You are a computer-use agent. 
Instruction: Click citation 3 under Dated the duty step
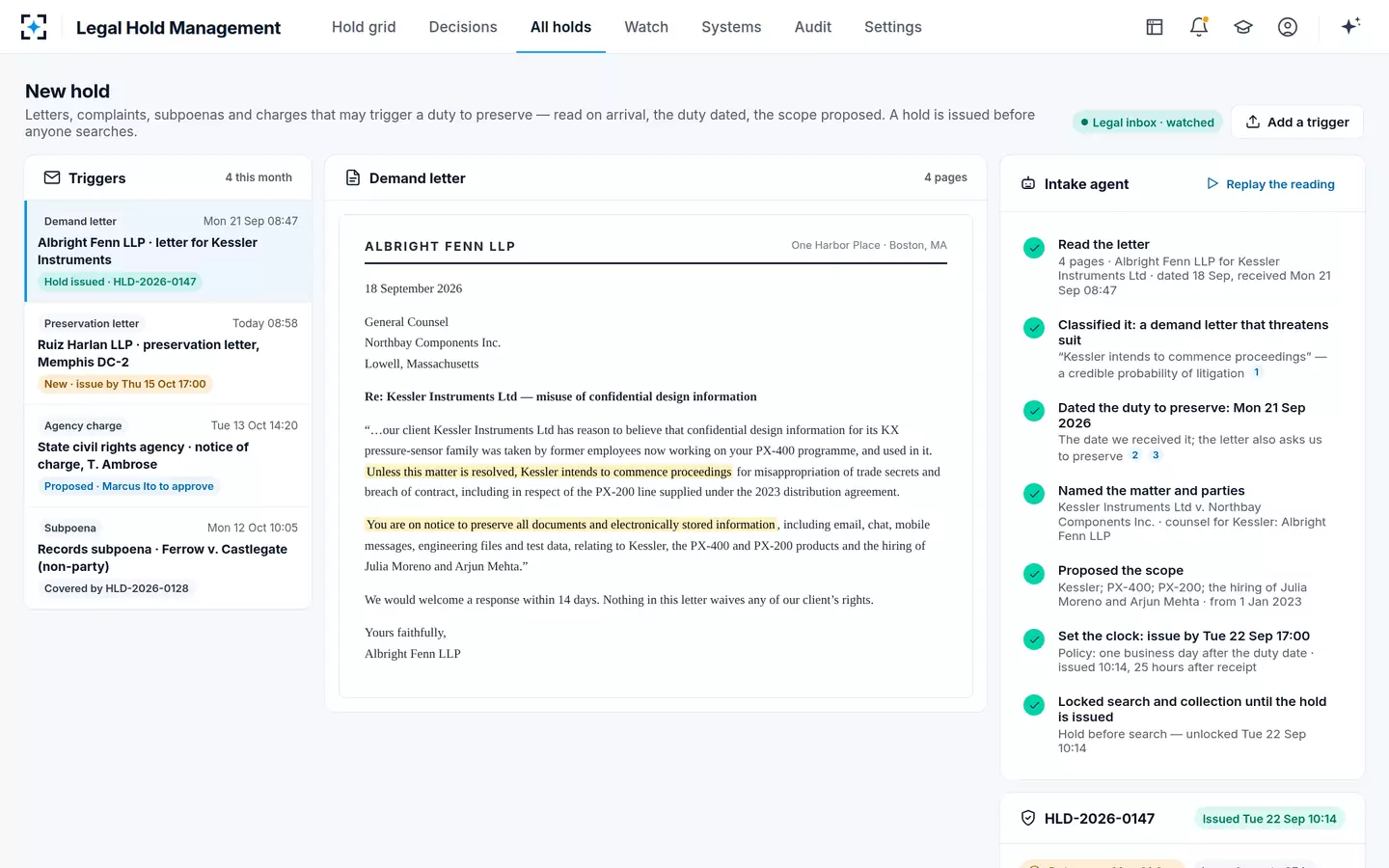point(1156,455)
